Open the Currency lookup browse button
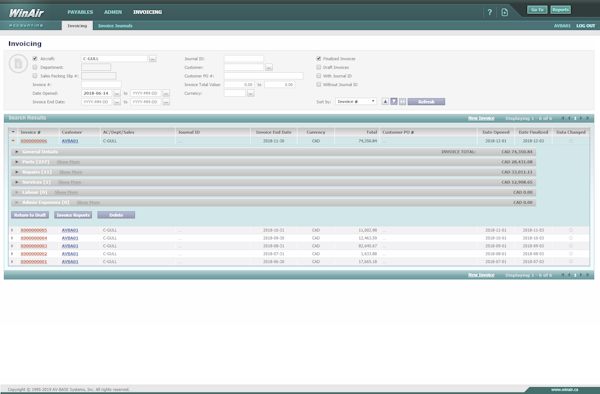Viewport: 600px width, 394px height. click(x=251, y=93)
